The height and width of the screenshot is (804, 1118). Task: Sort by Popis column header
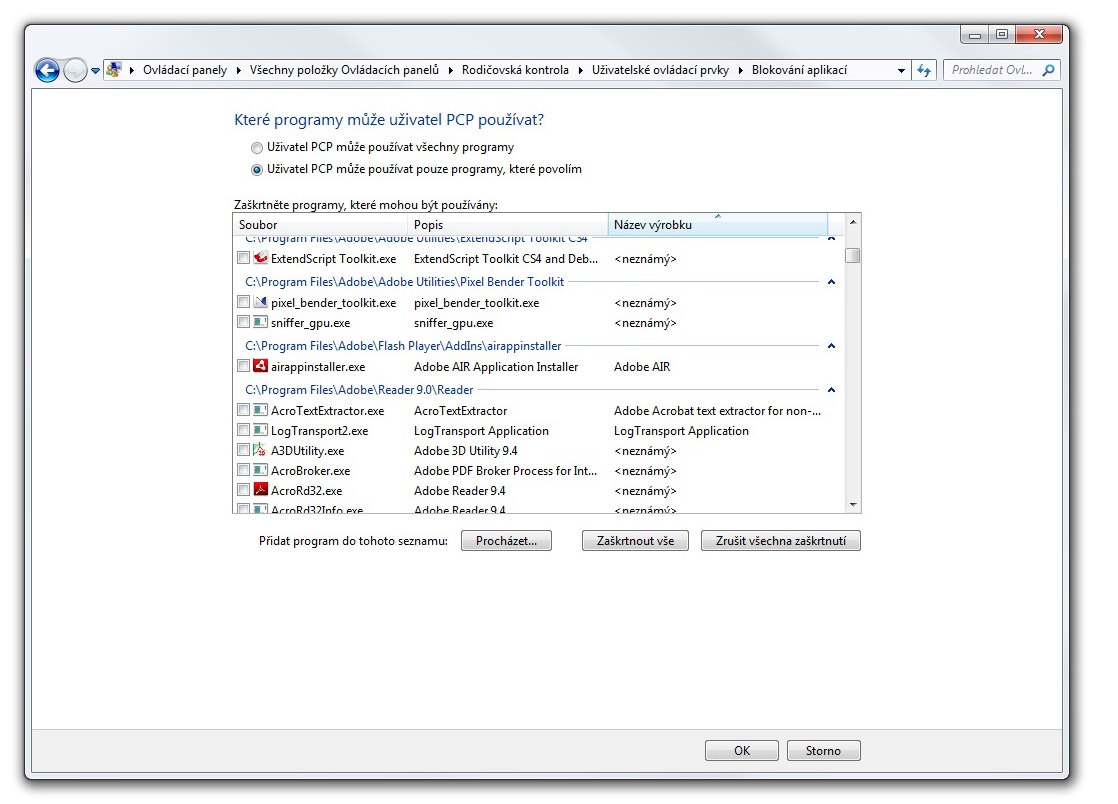[x=508, y=225]
